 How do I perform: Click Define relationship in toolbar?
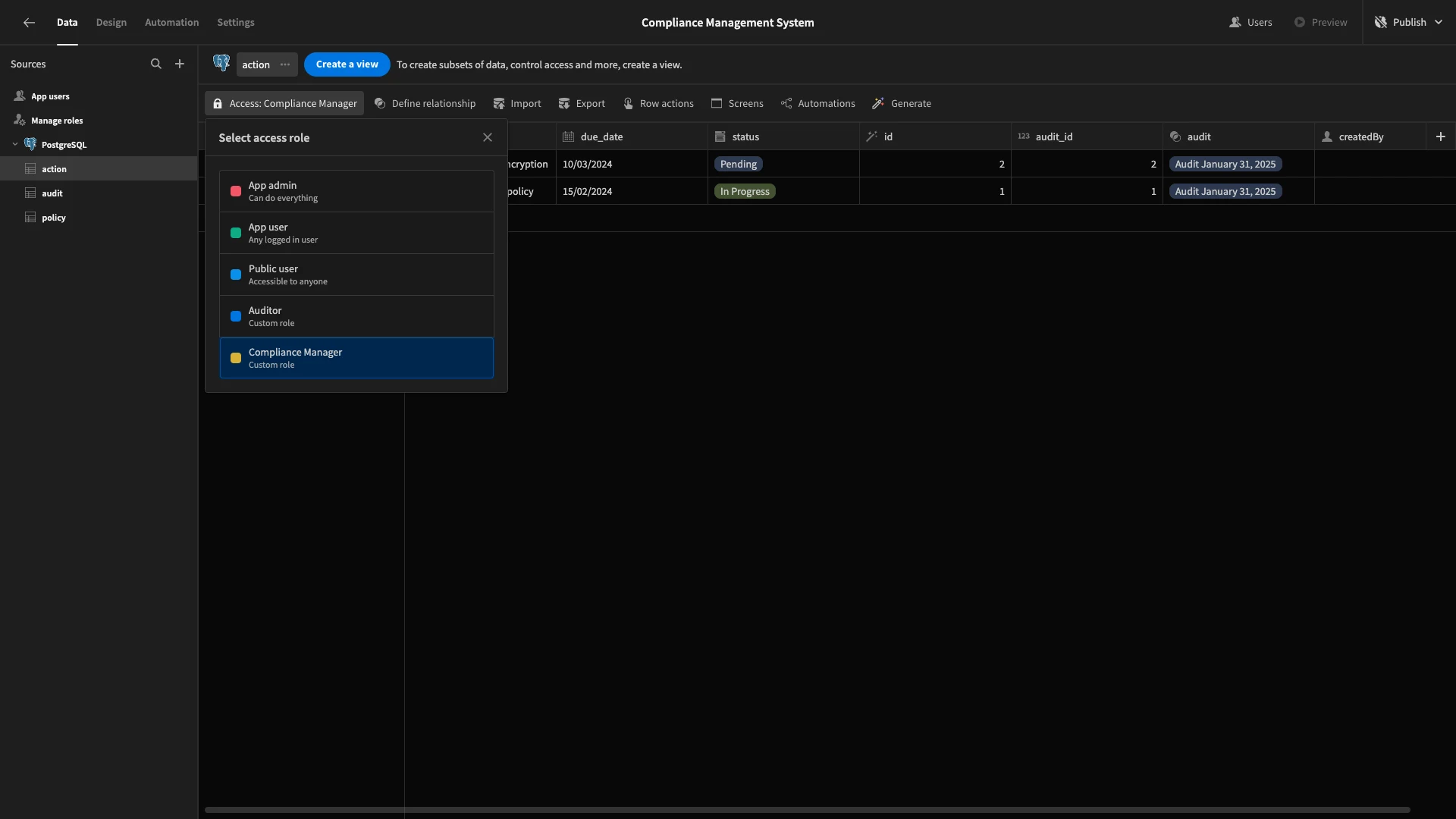tap(425, 104)
